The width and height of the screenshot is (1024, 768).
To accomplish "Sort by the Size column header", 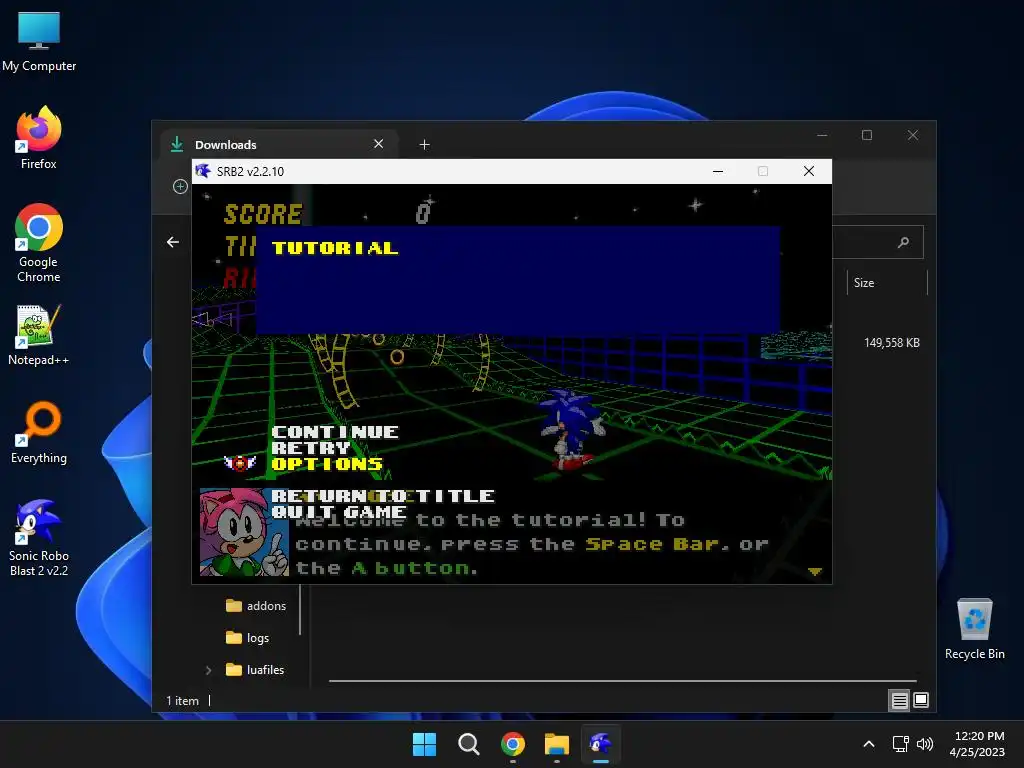I will coord(887,283).
